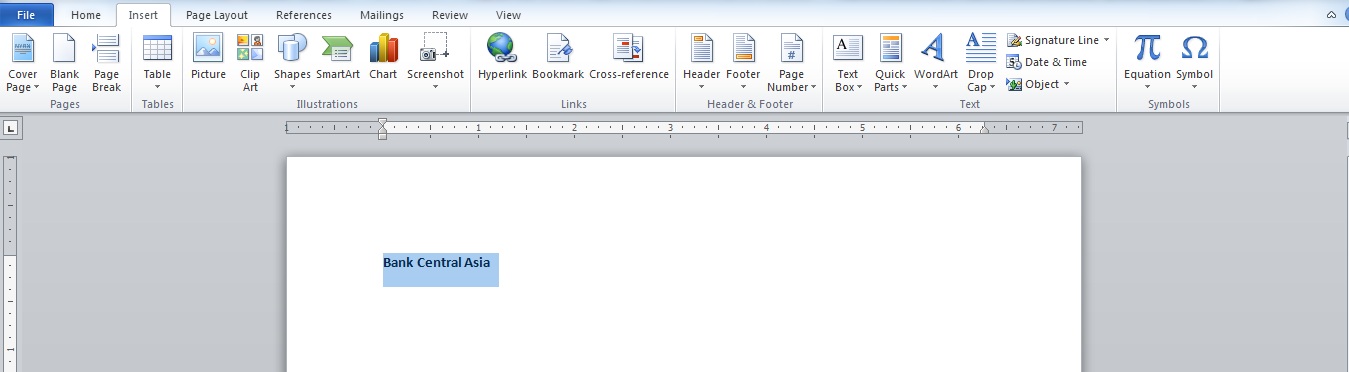
Task: Open the Page Number menu
Action: 791,62
